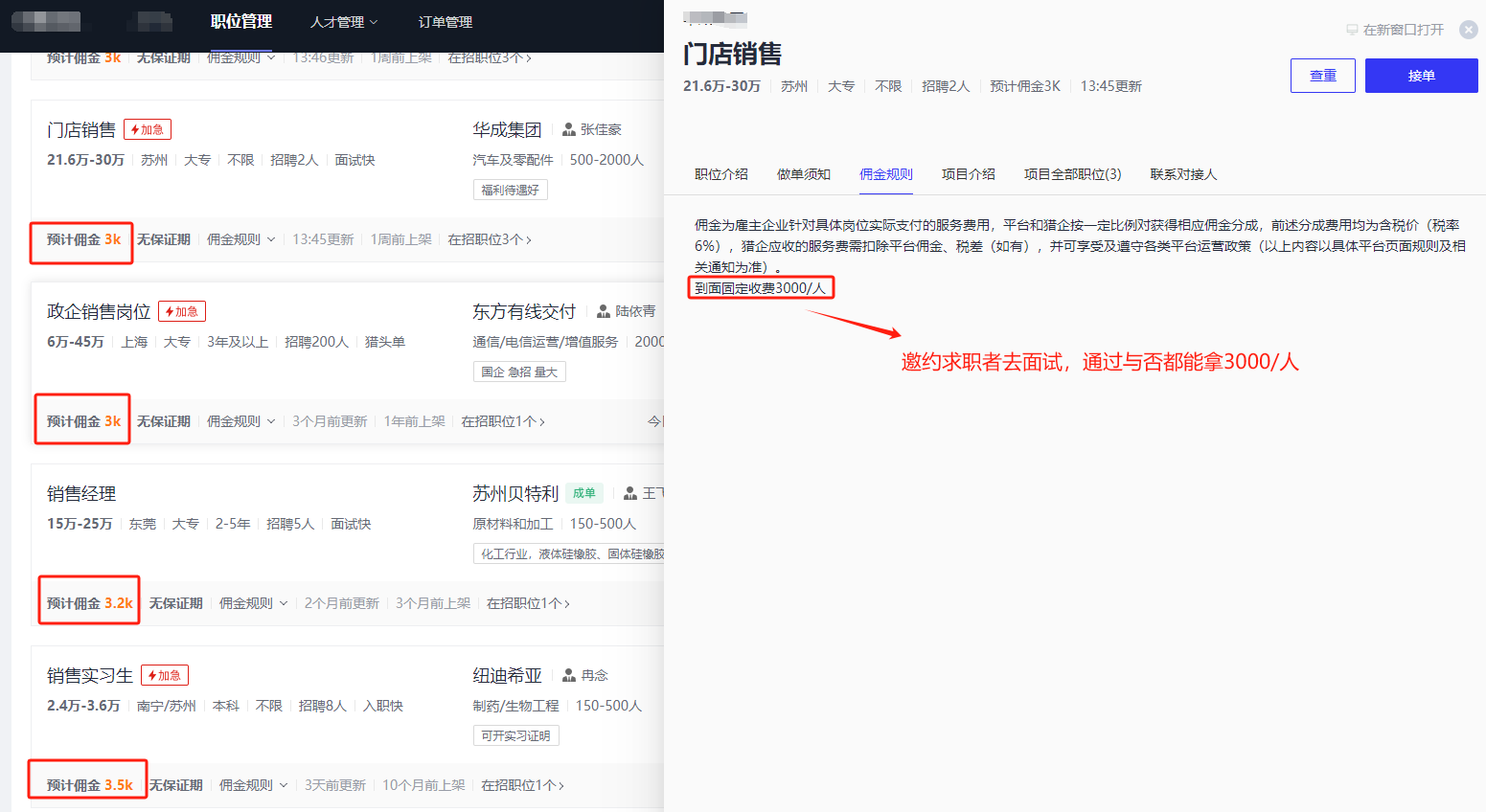Open the 人才管理 dropdown menu

[344, 22]
